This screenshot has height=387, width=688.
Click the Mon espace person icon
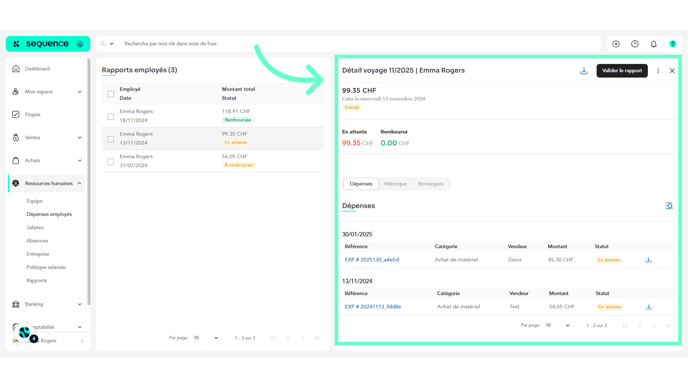point(16,91)
